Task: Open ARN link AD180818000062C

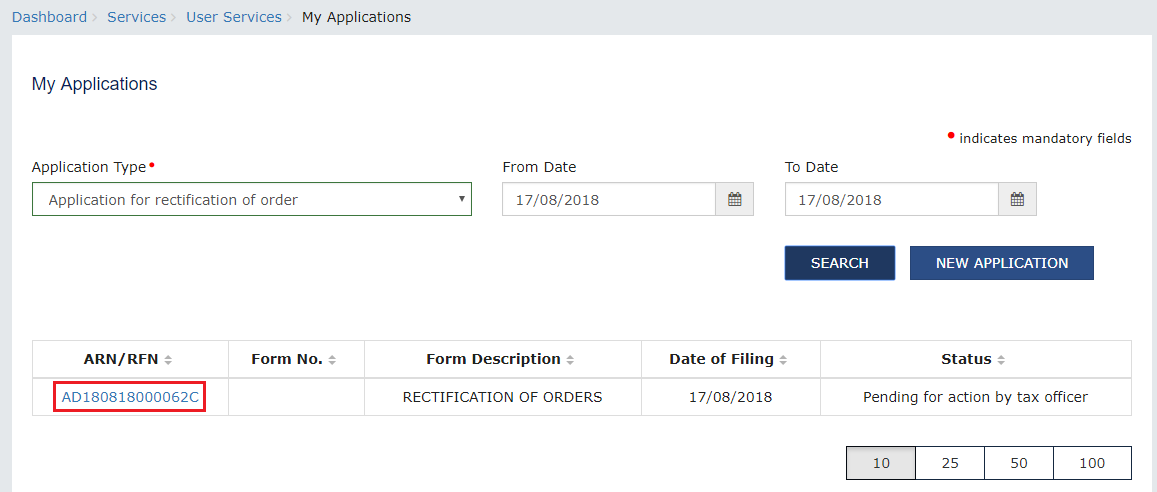Action: (130, 397)
